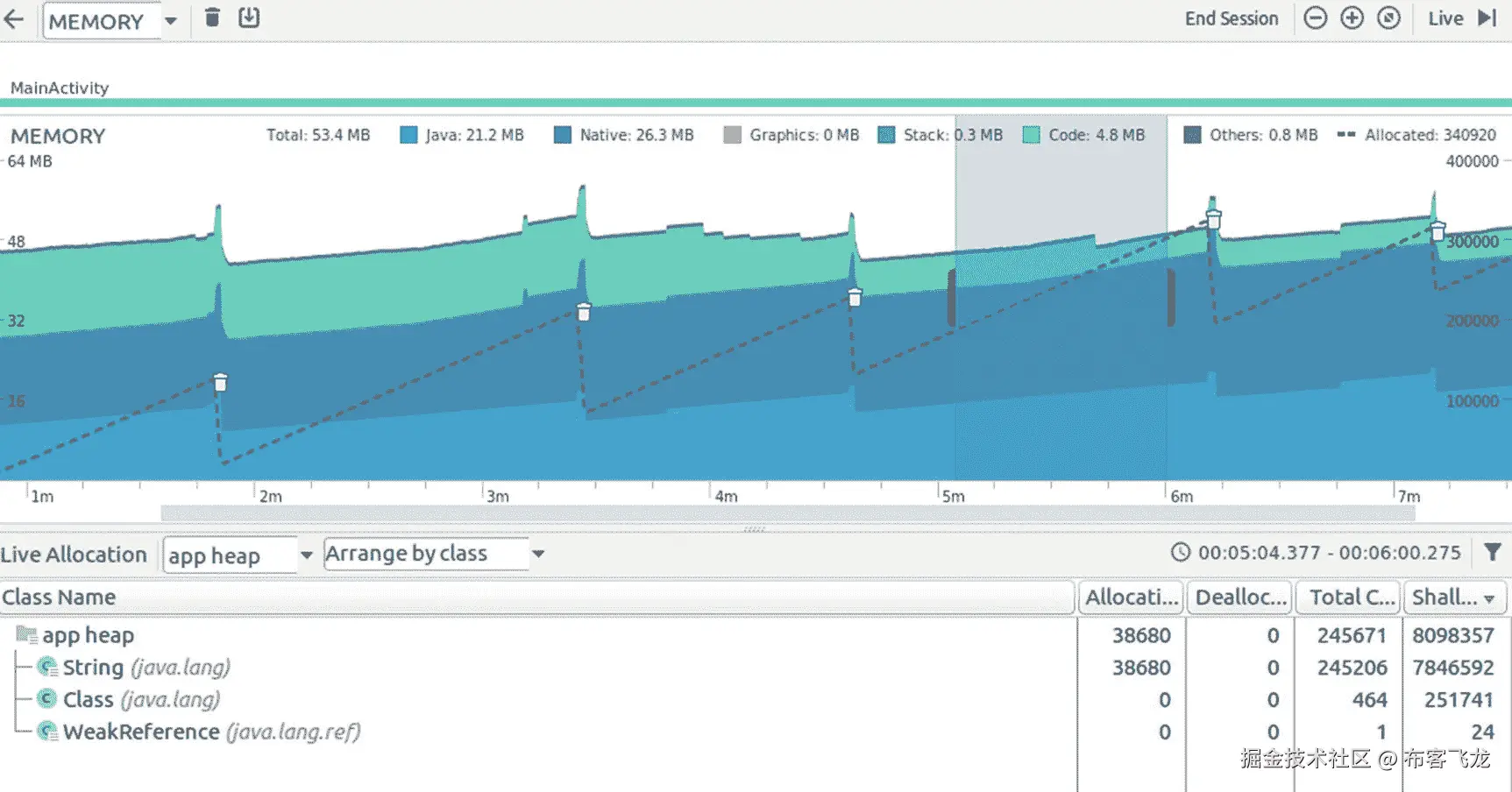Open the app heap dropdown

pos(238,555)
